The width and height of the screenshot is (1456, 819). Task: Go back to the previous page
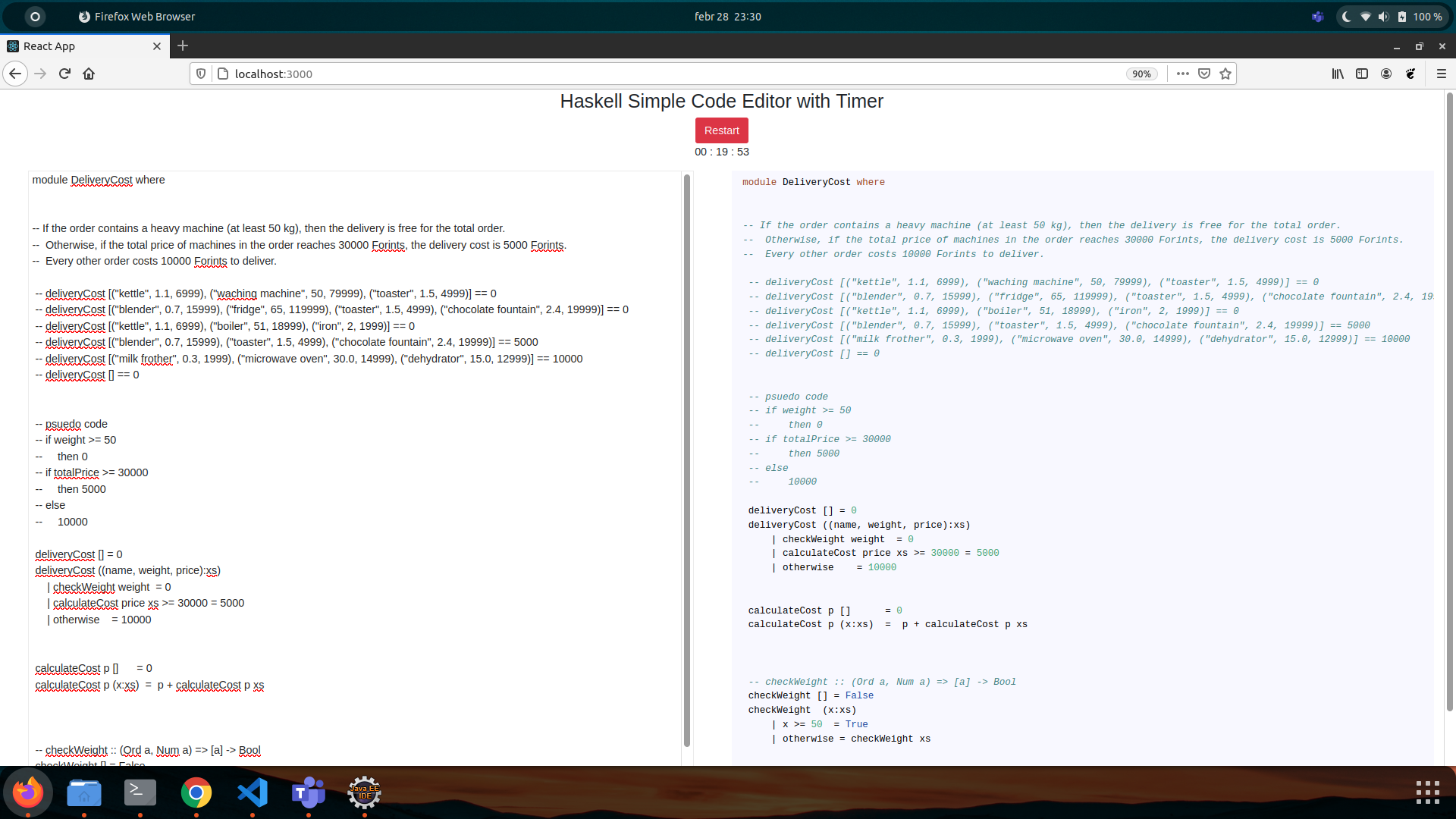[x=15, y=74]
